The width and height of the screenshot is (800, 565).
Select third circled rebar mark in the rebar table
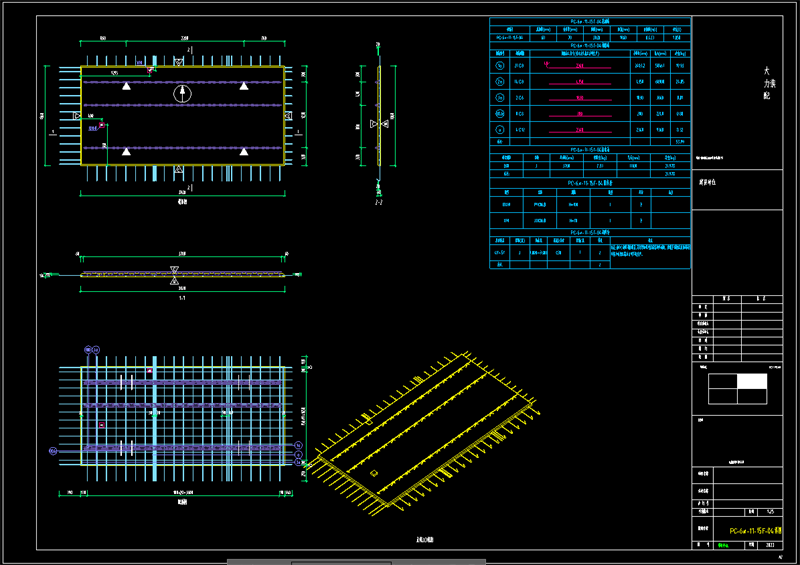[500, 97]
